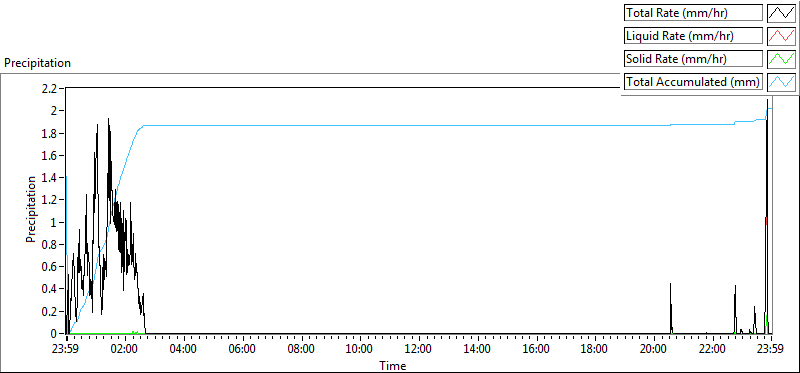Viewport: 800px width, 373px height.
Task: Click the 12:00 time axis label
Action: [x=418, y=350]
